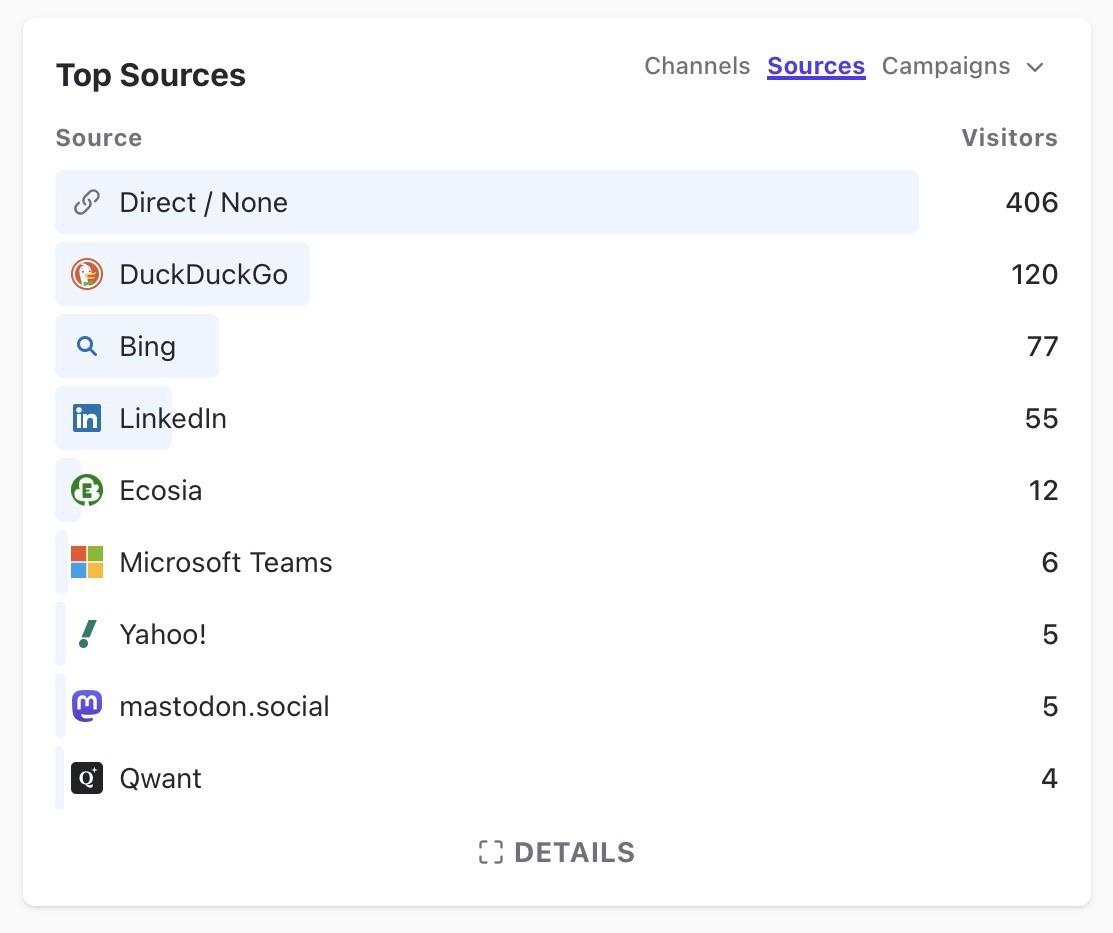Click the Yahoo! exclamation icon
The image size is (1113, 933).
pyautogui.click(x=87, y=635)
